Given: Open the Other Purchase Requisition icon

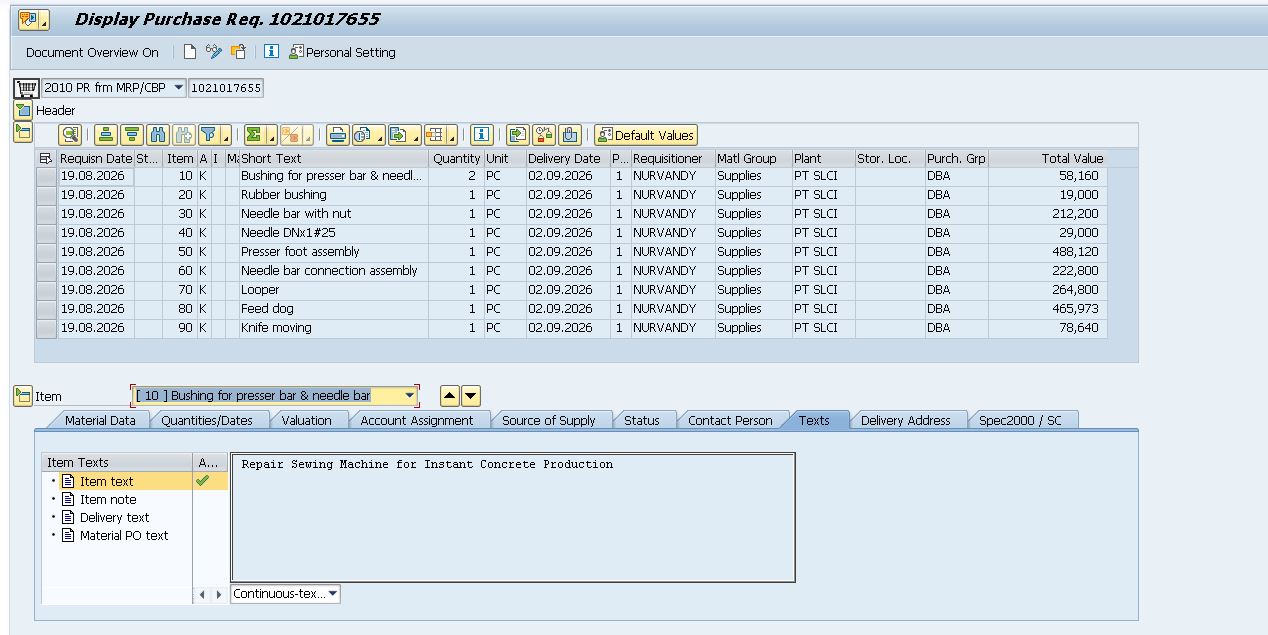Looking at the screenshot, I should (x=238, y=52).
